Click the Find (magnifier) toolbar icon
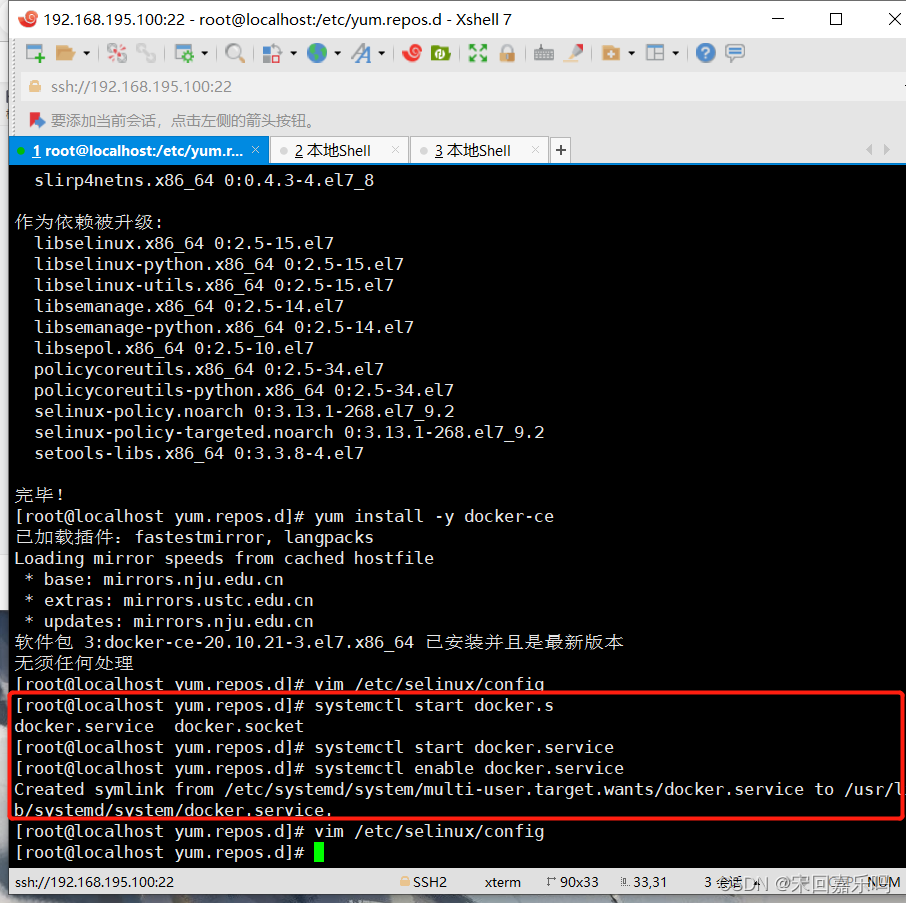 pyautogui.click(x=235, y=52)
